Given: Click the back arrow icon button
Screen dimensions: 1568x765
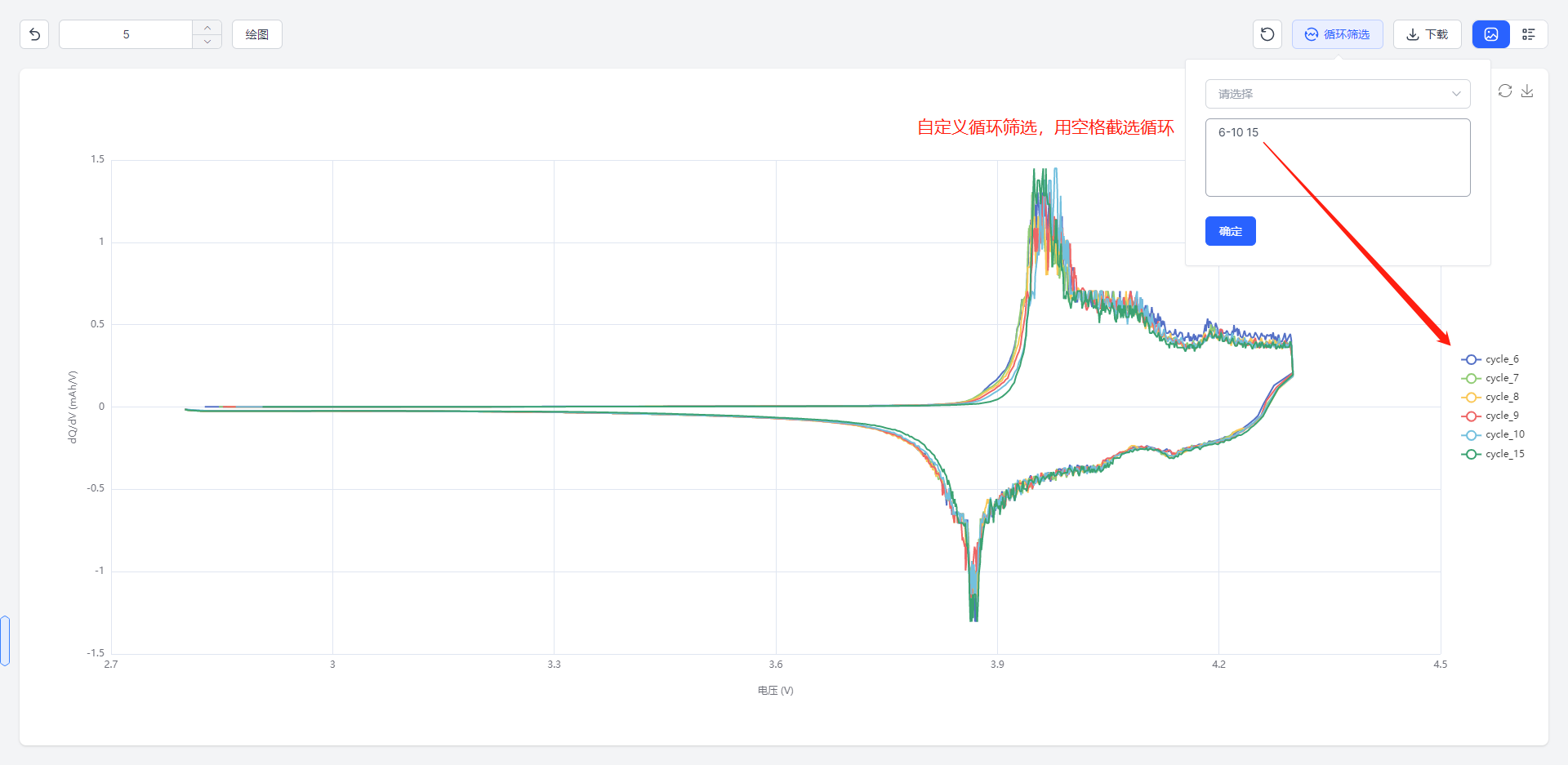Looking at the screenshot, I should (x=34, y=34).
